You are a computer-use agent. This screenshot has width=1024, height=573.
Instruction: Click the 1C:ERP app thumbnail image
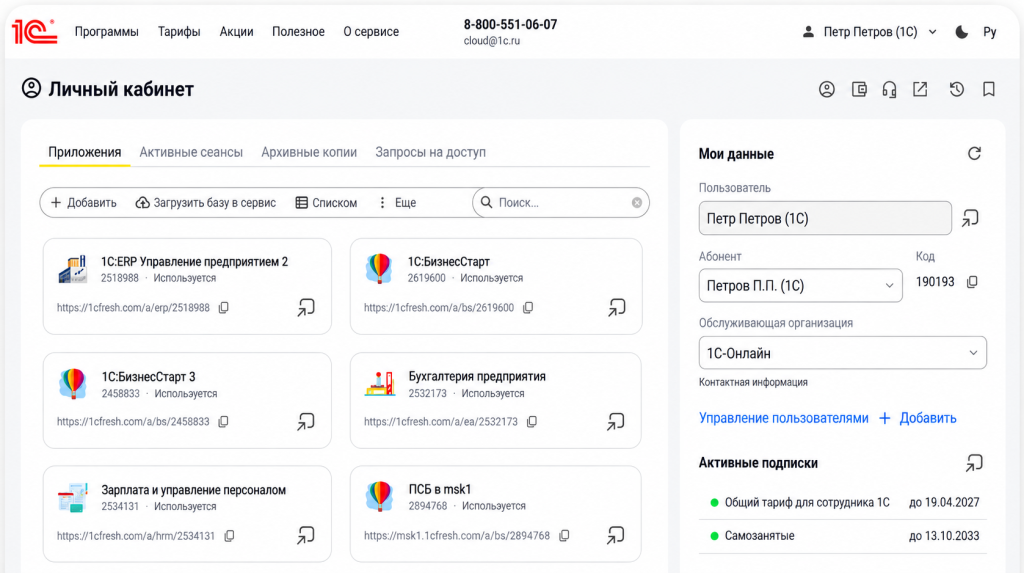72,269
